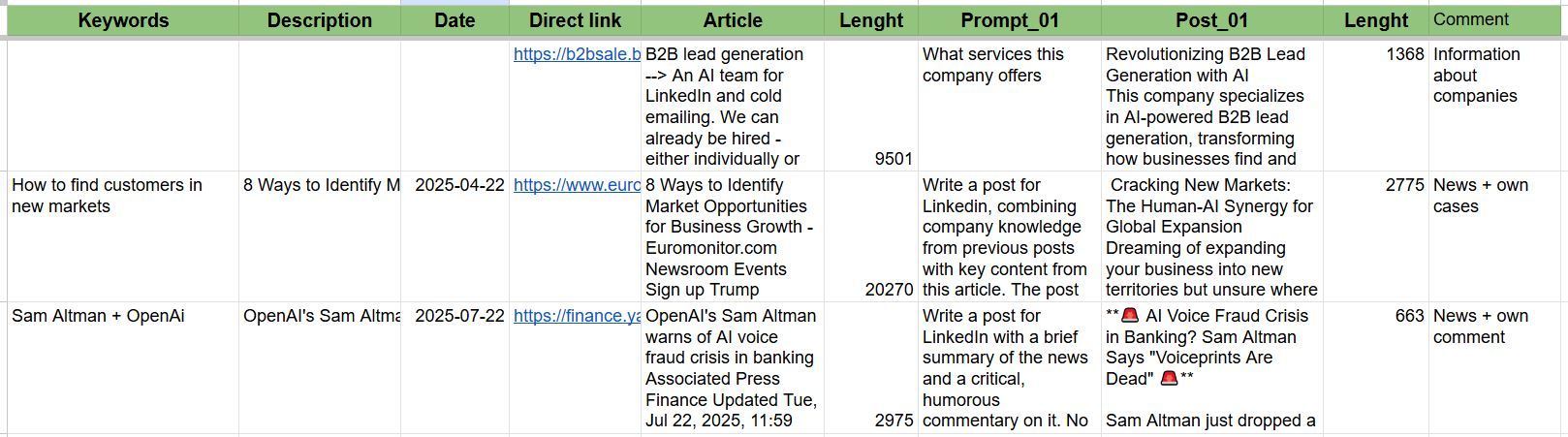Image resolution: width=1568 pixels, height=437 pixels.
Task: Click the Description column header
Action: [x=319, y=20]
